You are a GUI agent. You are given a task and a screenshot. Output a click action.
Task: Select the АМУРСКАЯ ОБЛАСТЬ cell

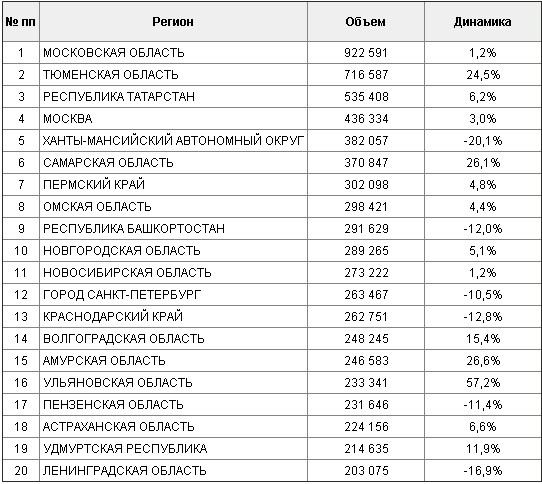tap(173, 361)
